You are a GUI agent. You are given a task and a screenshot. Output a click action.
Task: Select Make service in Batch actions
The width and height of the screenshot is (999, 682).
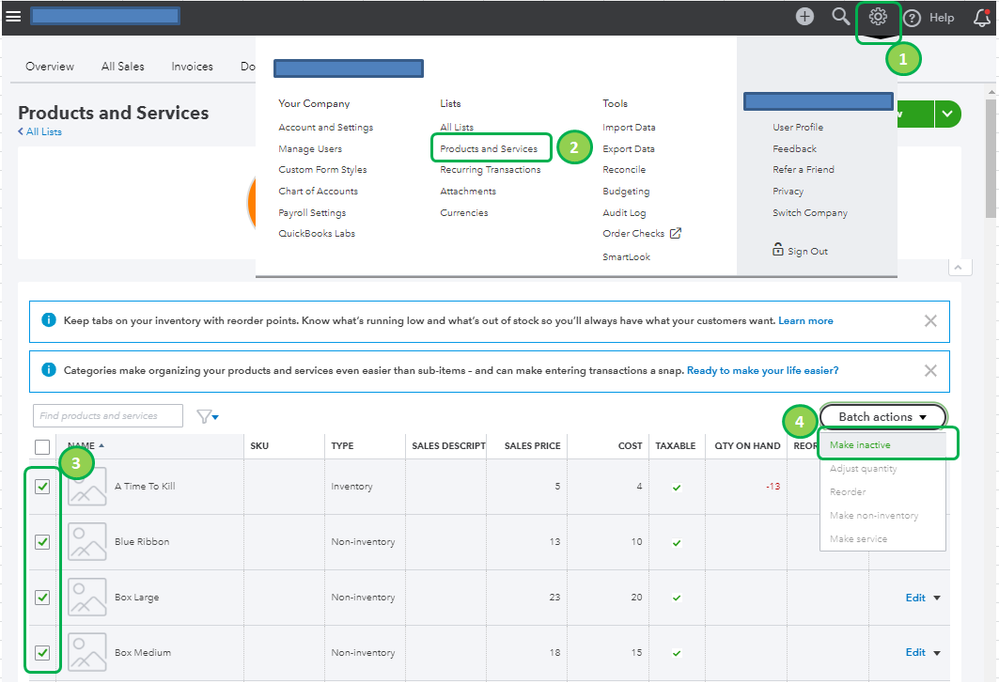coord(858,539)
